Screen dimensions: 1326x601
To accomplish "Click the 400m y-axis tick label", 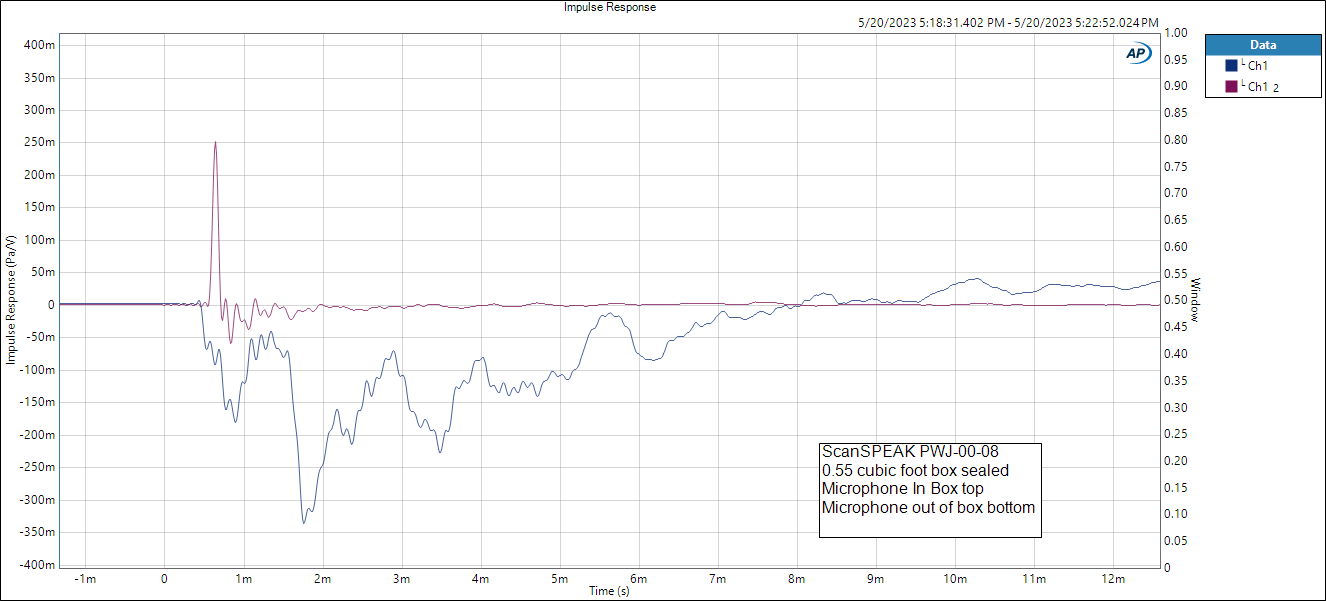I will point(39,45).
